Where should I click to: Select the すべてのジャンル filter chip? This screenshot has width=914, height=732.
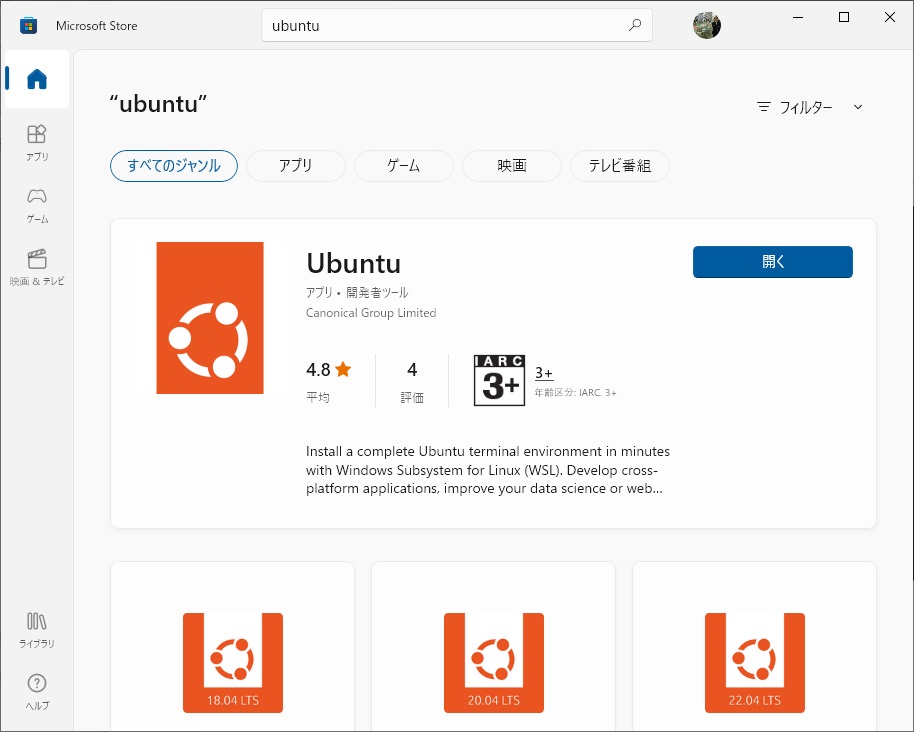pyautogui.click(x=174, y=166)
